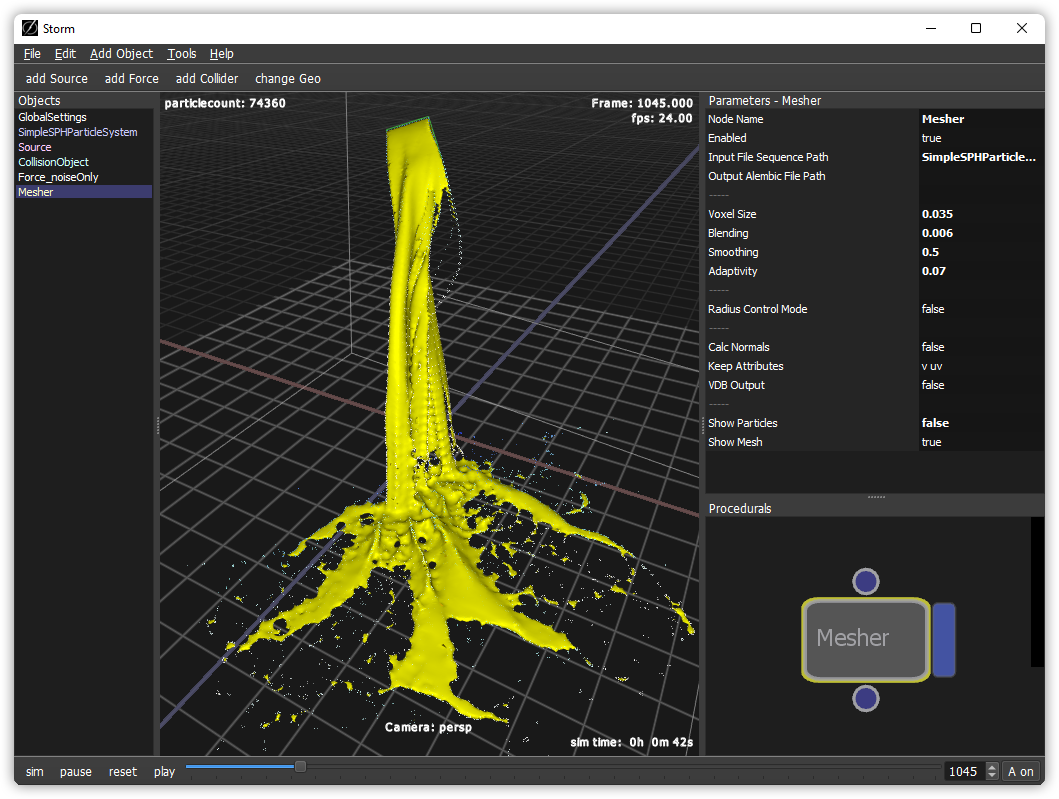Toggle Show Mesh value true

(x=931, y=442)
